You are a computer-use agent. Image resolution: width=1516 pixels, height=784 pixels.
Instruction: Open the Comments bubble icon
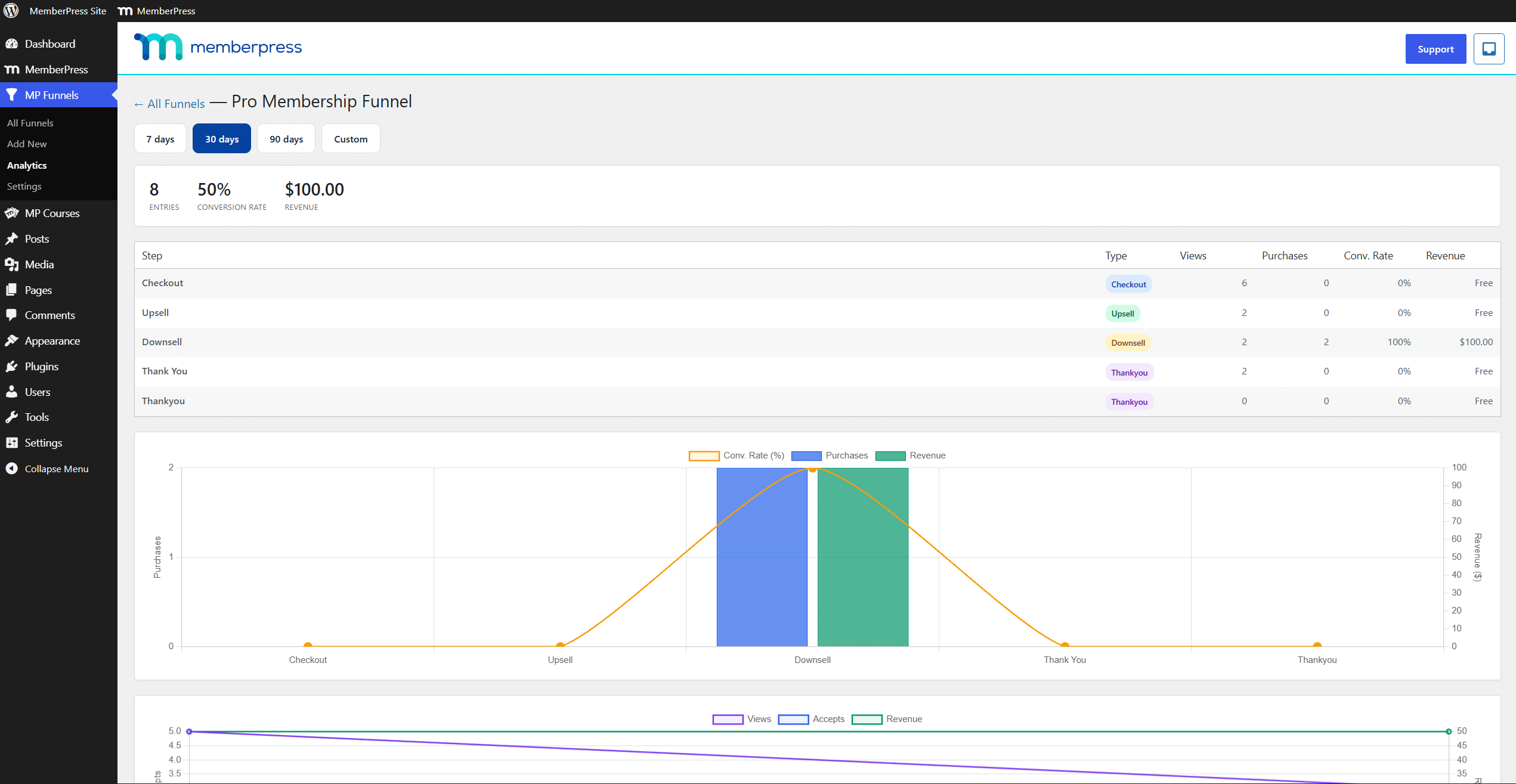coord(12,315)
